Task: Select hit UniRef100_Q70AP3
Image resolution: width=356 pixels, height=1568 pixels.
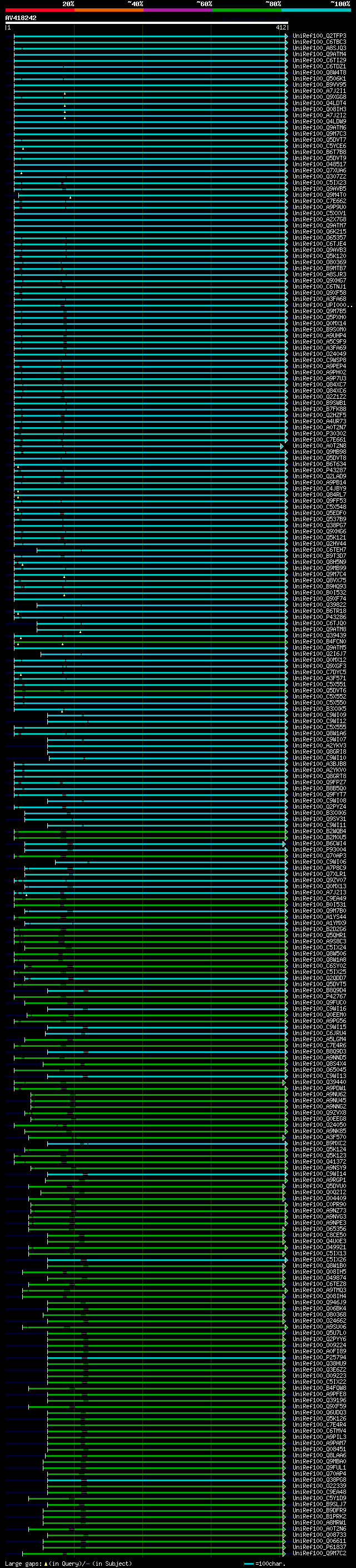Action: (319, 855)
